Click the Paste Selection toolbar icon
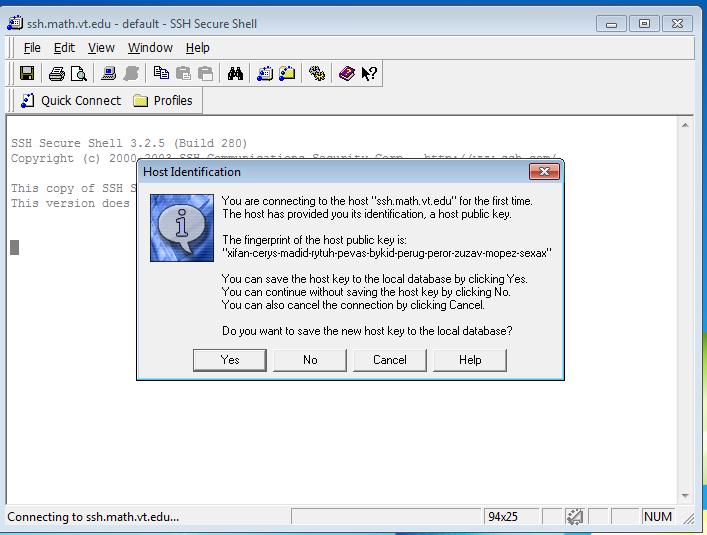 pyautogui.click(x=206, y=73)
